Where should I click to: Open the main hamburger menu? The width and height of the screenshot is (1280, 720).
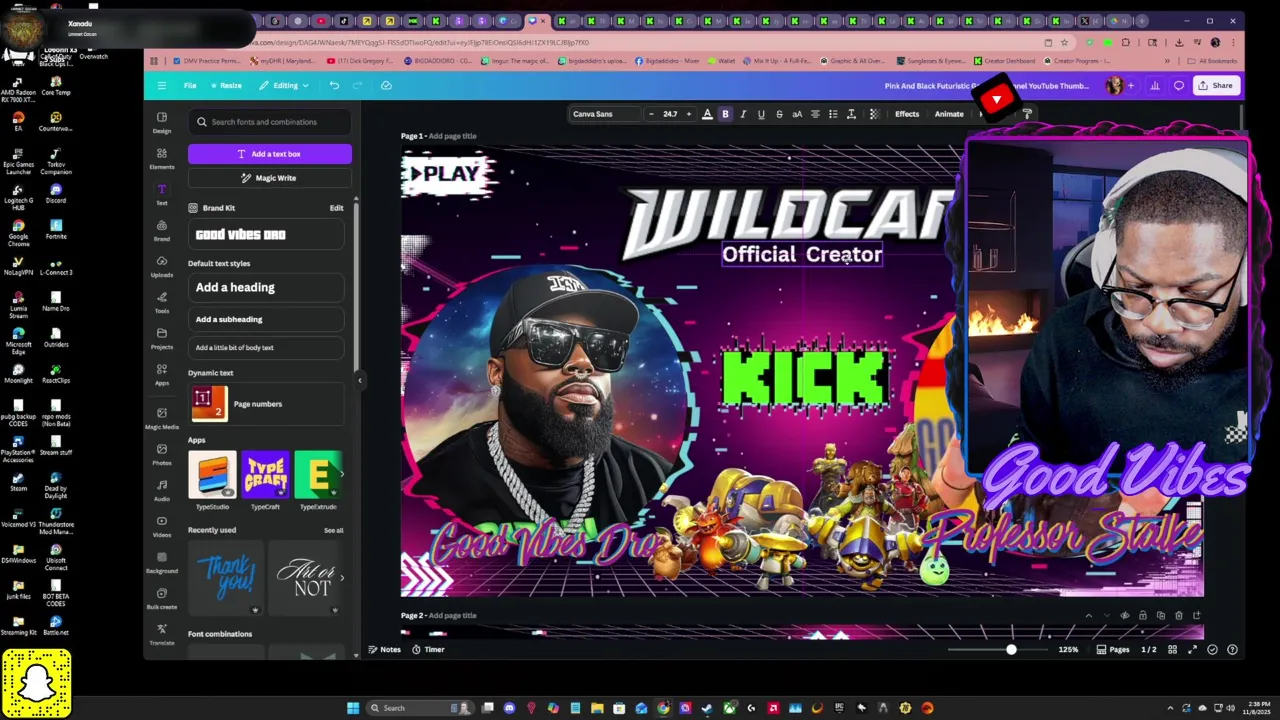pos(161,85)
